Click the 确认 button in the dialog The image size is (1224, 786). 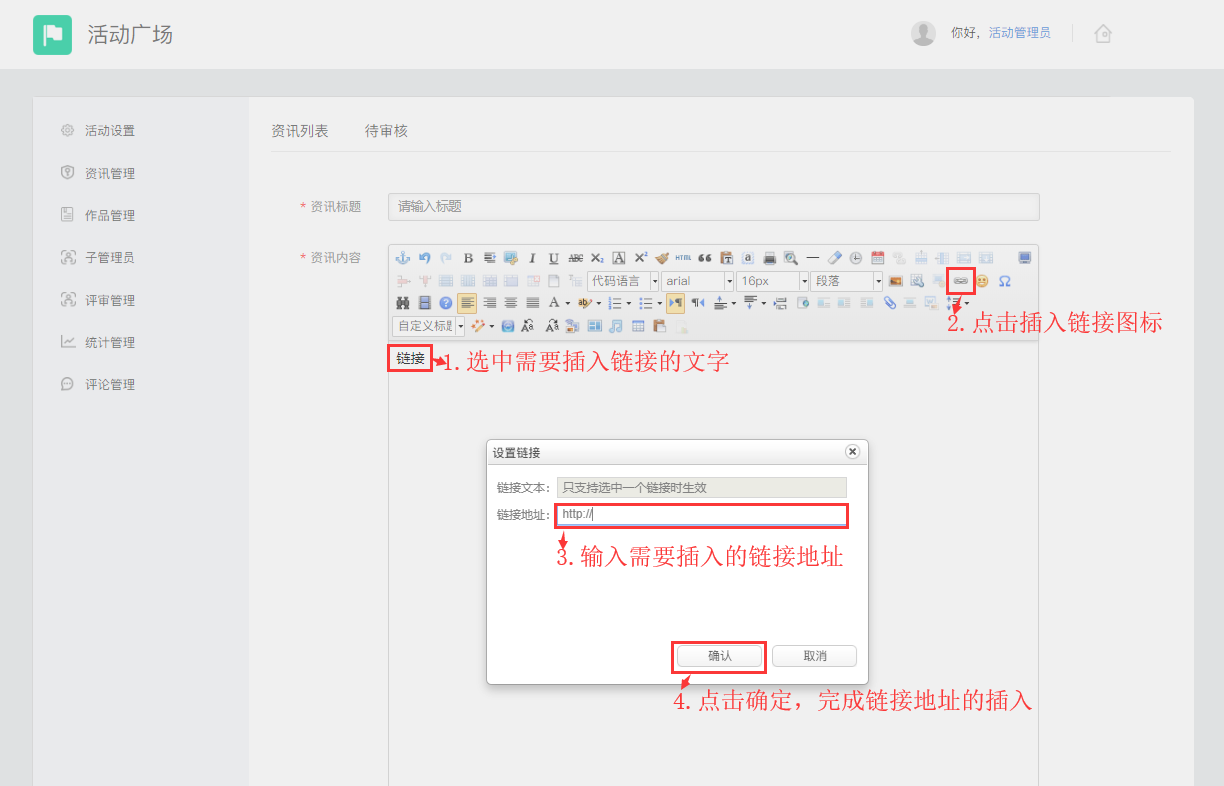point(719,656)
